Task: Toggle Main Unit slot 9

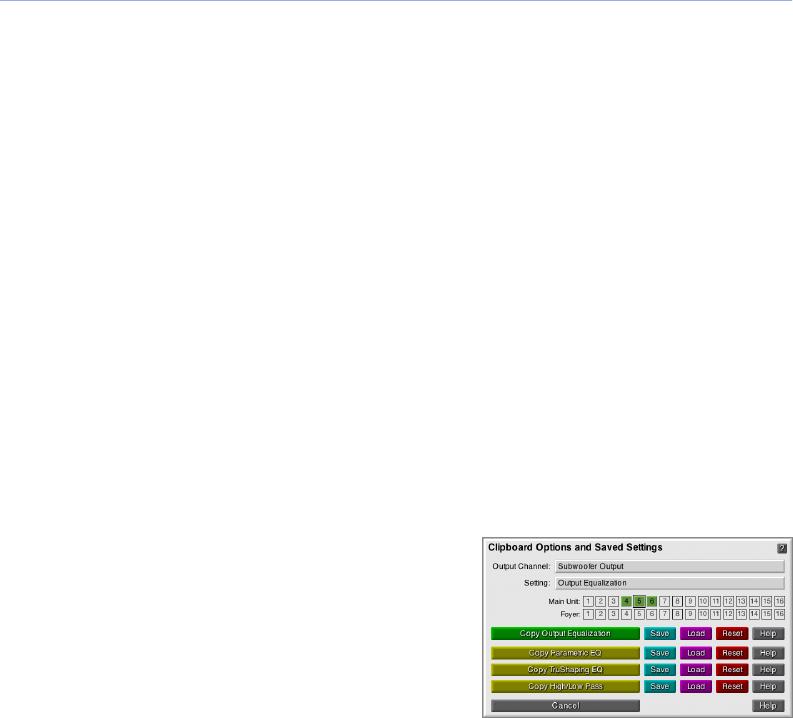Action: [690, 601]
